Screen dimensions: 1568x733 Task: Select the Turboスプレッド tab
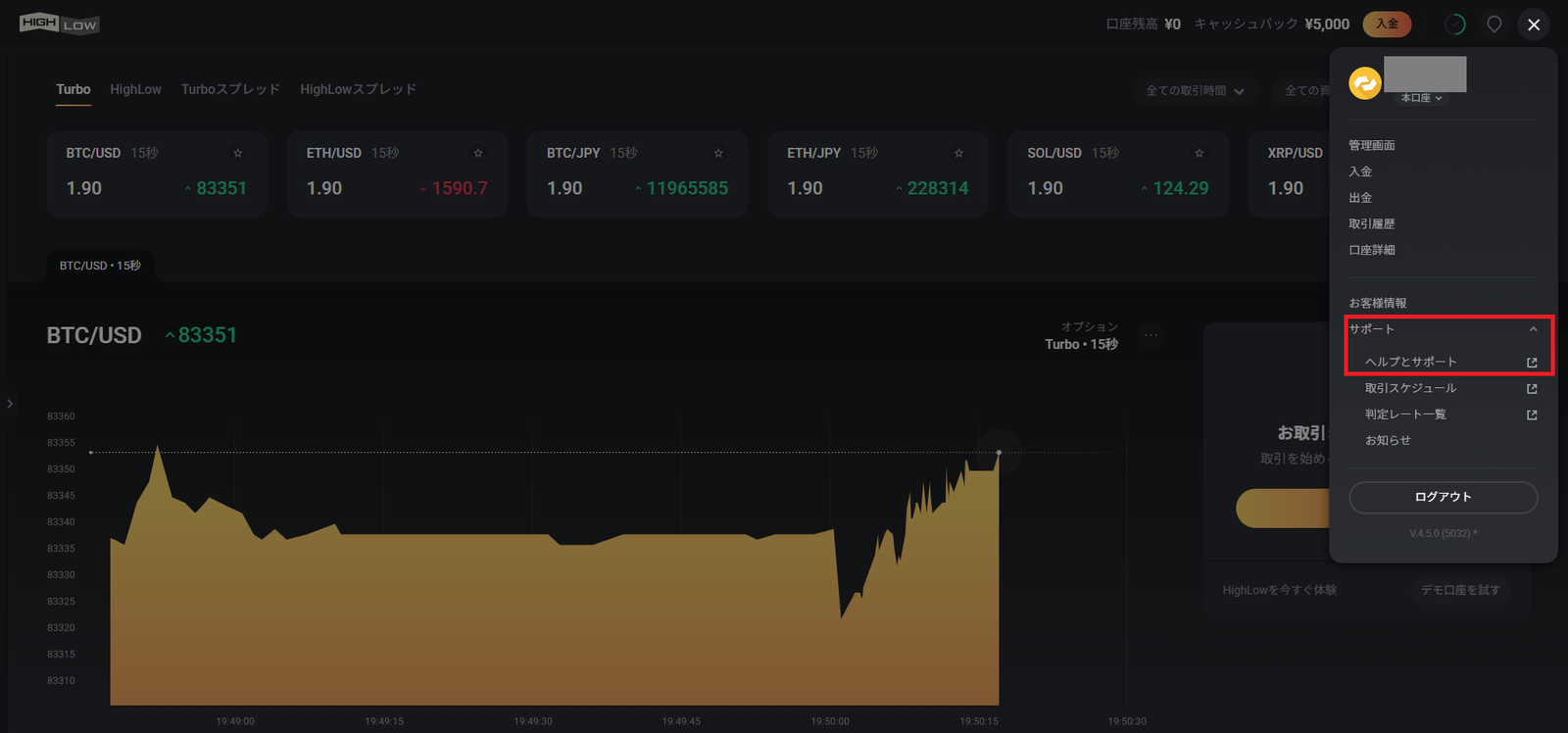230,89
